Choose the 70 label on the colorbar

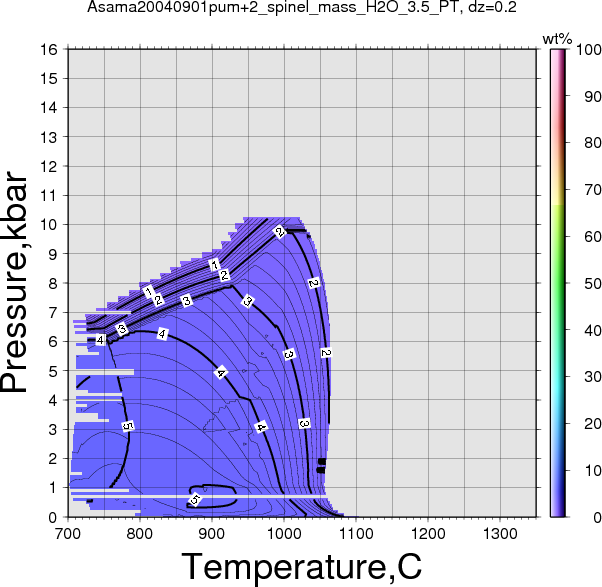[593, 190]
